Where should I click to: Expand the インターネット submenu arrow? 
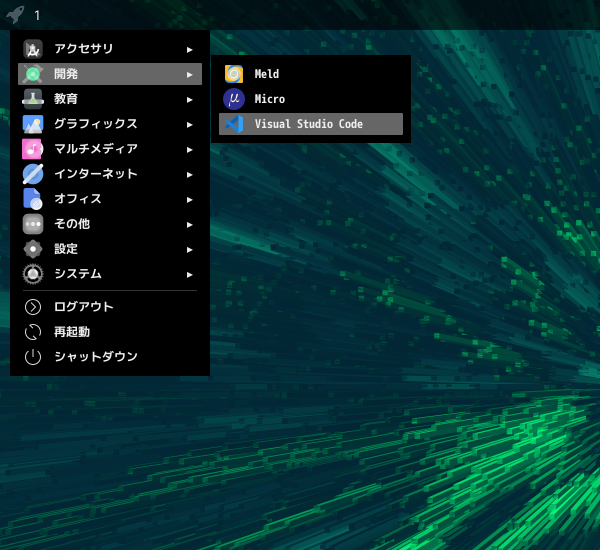[189, 175]
